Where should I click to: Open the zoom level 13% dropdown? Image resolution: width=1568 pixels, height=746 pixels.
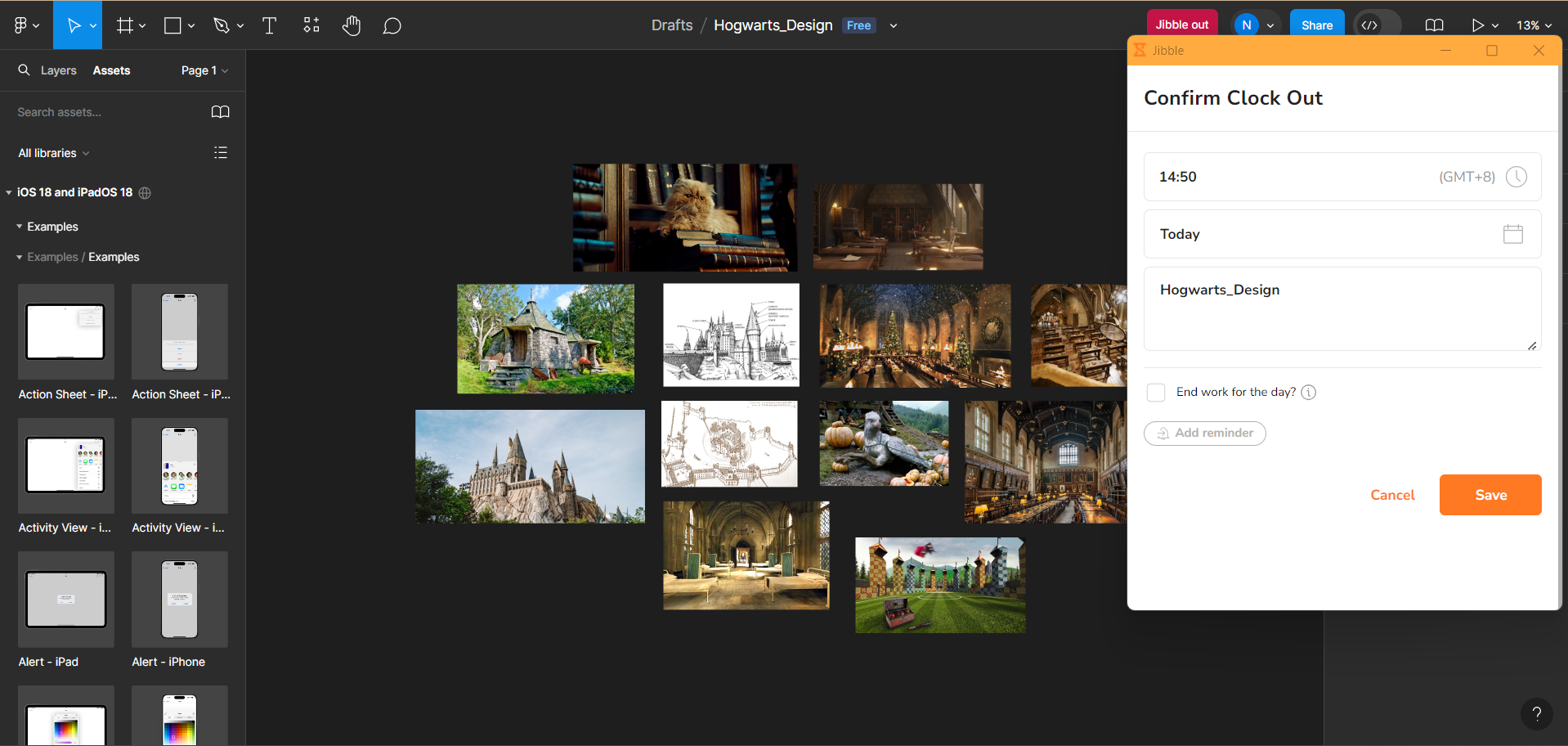point(1533,25)
